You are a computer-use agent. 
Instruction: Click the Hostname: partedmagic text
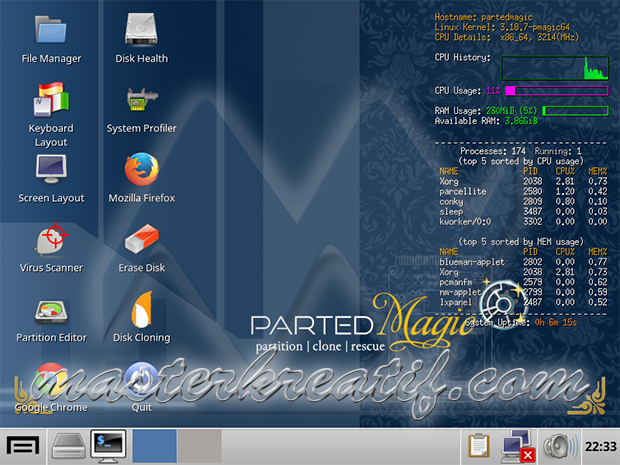click(484, 17)
